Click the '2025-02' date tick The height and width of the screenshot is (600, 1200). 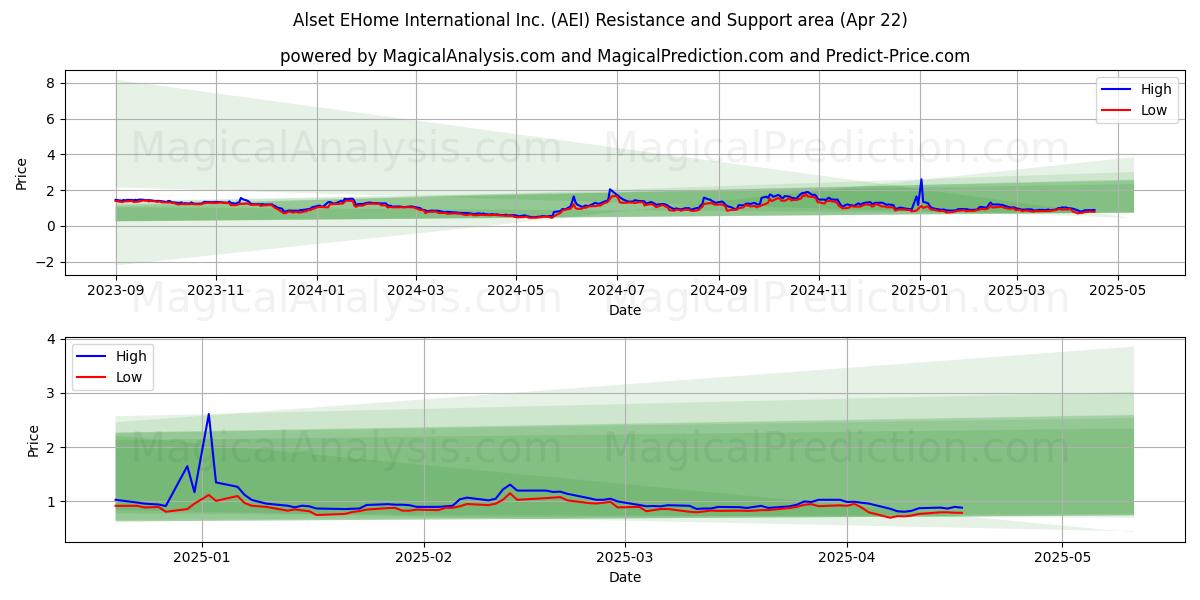point(424,557)
